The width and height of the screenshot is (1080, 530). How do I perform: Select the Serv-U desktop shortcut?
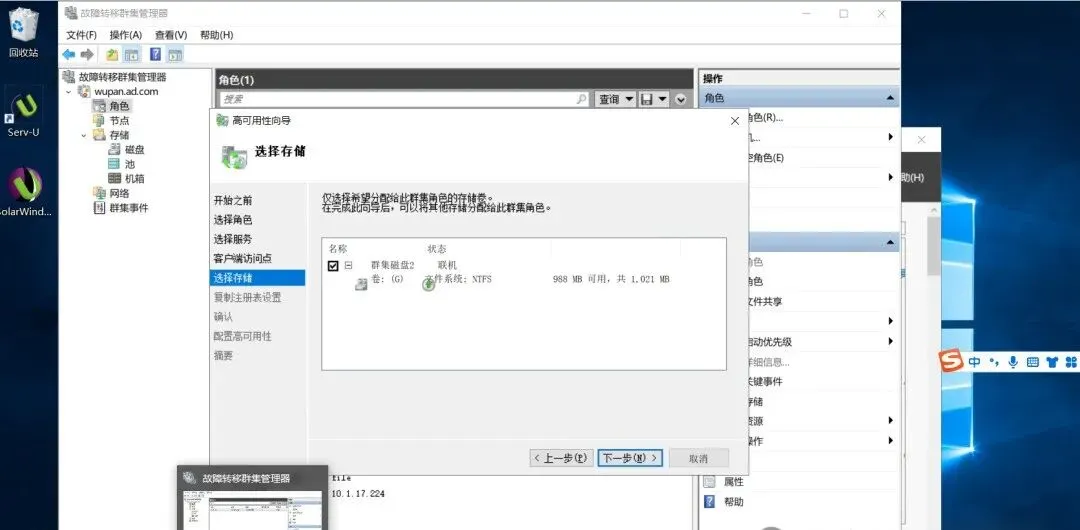(x=23, y=112)
